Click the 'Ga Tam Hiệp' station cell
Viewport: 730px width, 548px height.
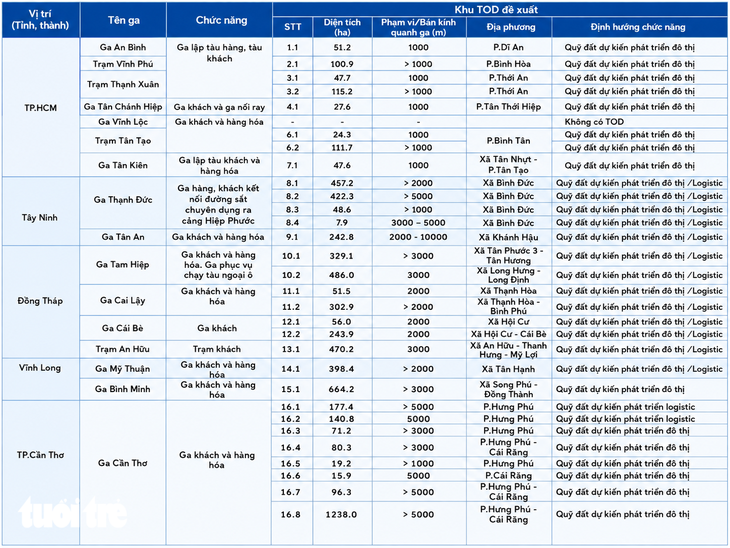coord(123,264)
